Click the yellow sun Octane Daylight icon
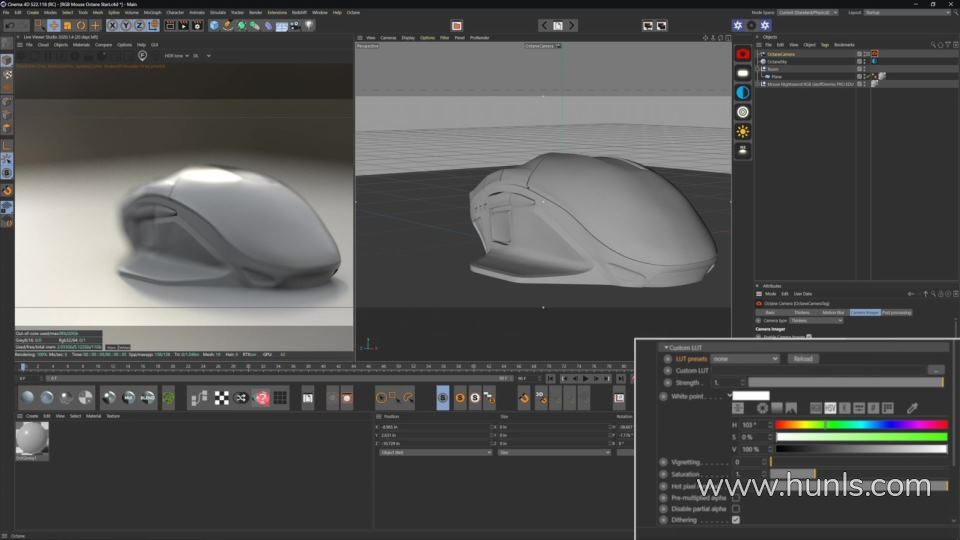The height and width of the screenshot is (540, 960). point(743,131)
